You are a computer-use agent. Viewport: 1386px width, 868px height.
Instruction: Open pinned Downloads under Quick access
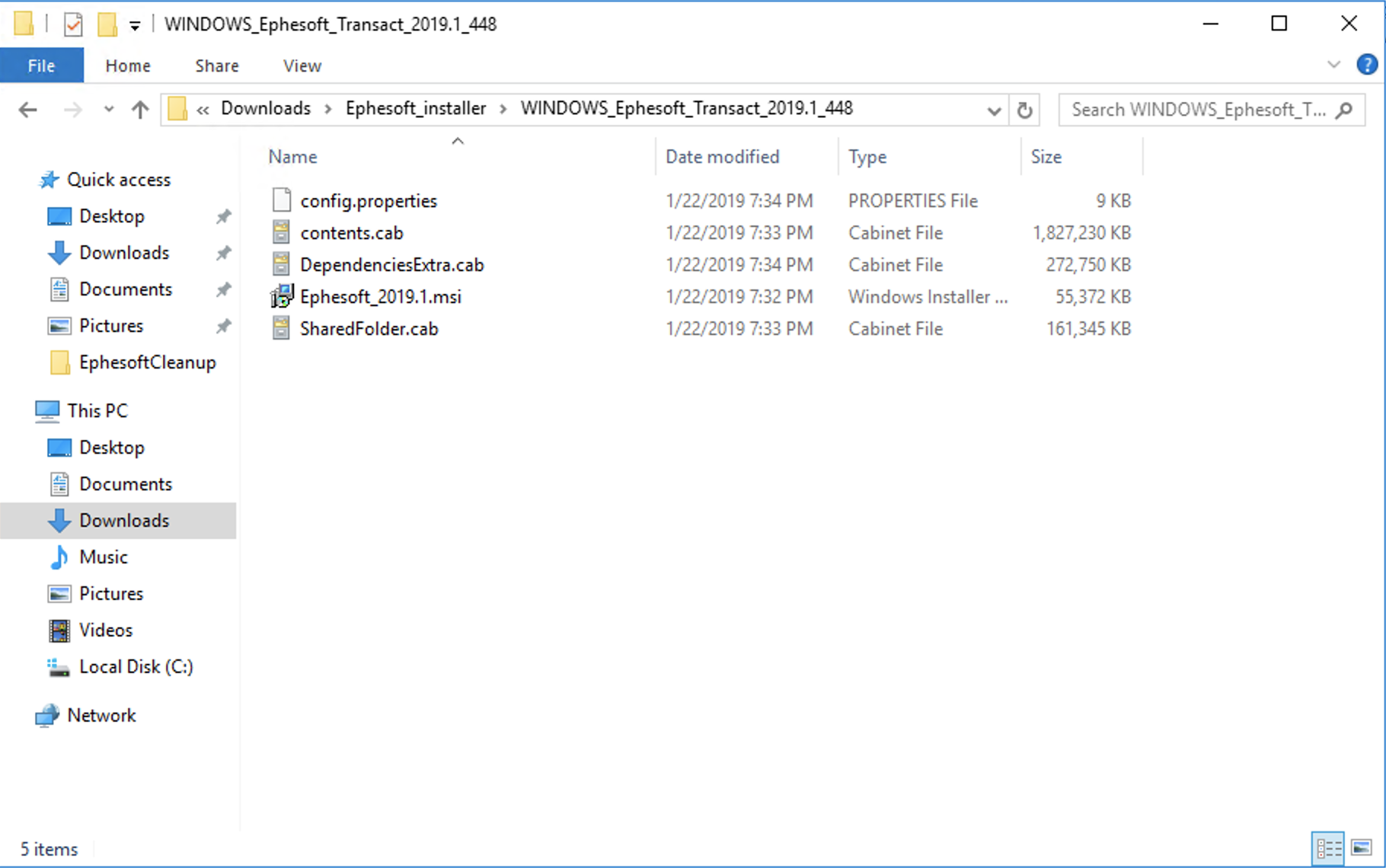coord(124,253)
